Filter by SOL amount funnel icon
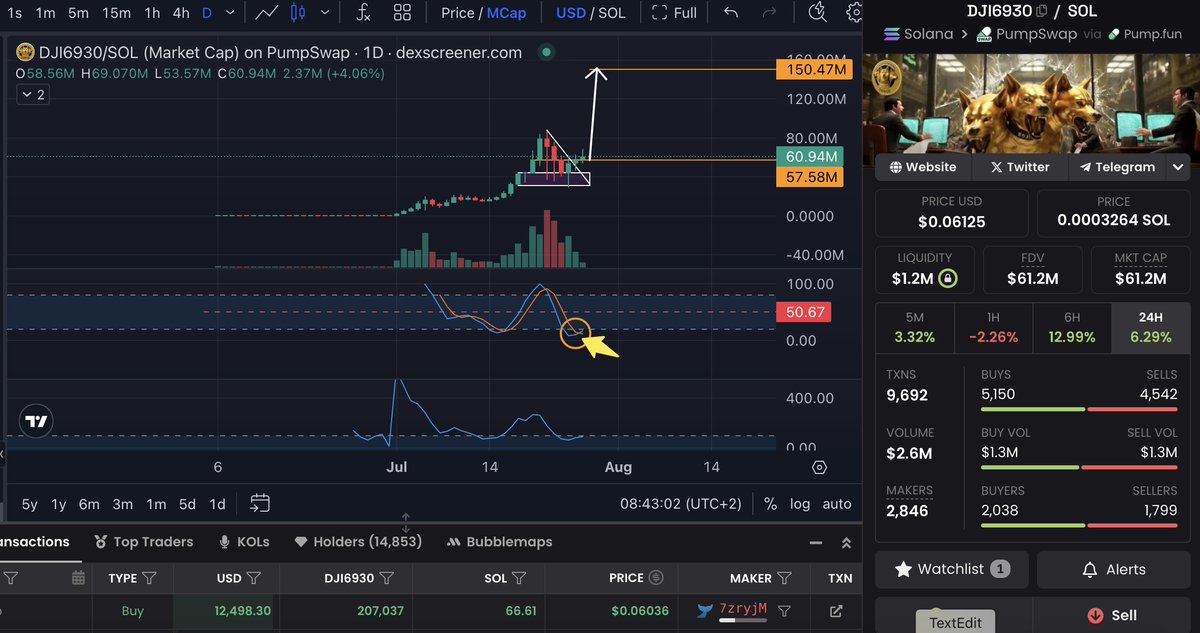 [521, 577]
